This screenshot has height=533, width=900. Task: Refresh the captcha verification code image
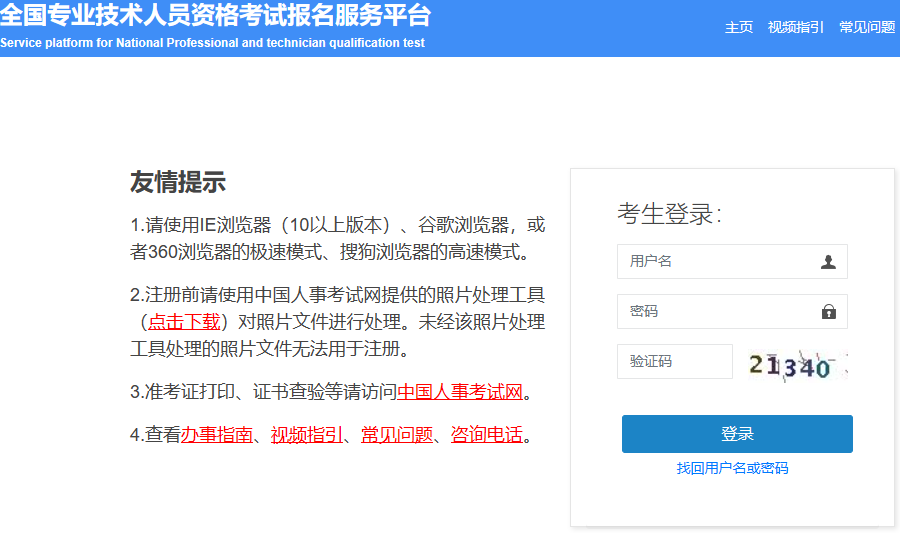click(x=797, y=363)
